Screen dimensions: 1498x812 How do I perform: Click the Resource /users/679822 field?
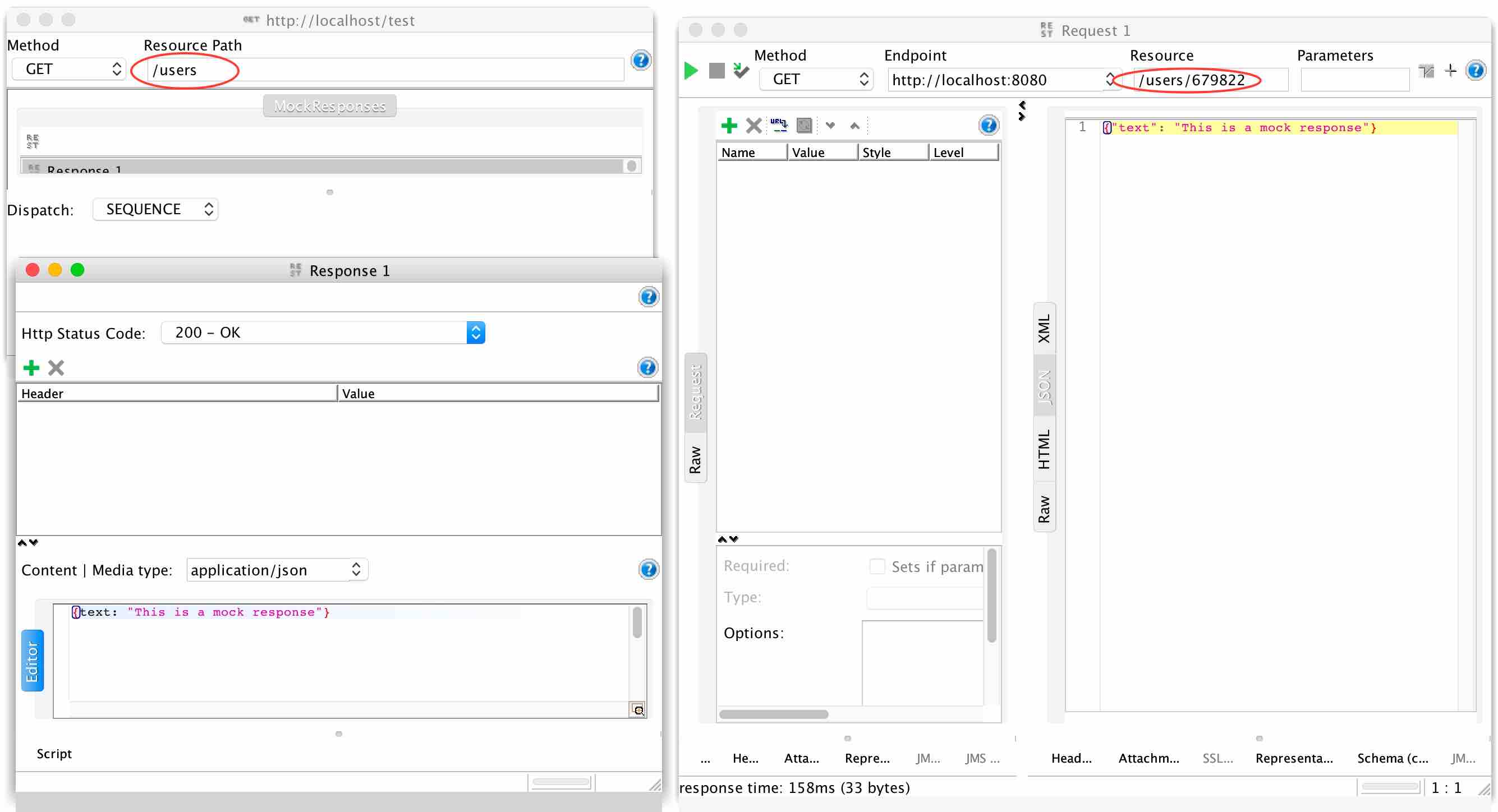(x=1211, y=80)
